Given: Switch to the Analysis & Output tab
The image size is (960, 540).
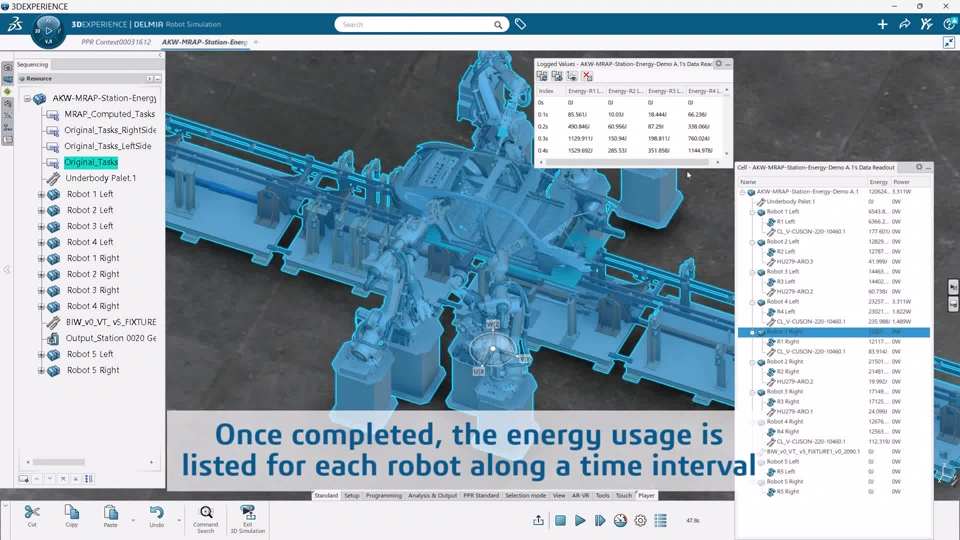Looking at the screenshot, I should [432, 495].
